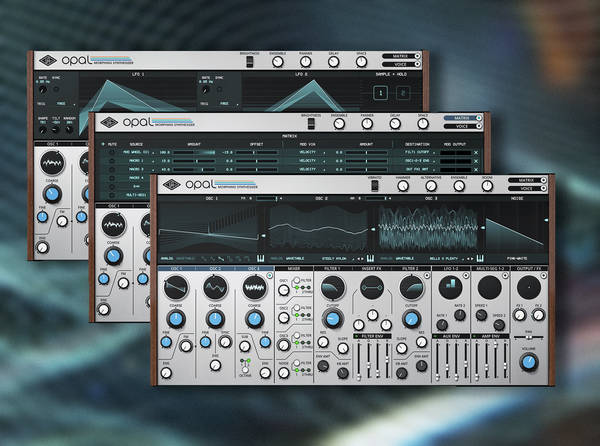Click the OSC 1 blue Coarse knob

tap(176, 319)
